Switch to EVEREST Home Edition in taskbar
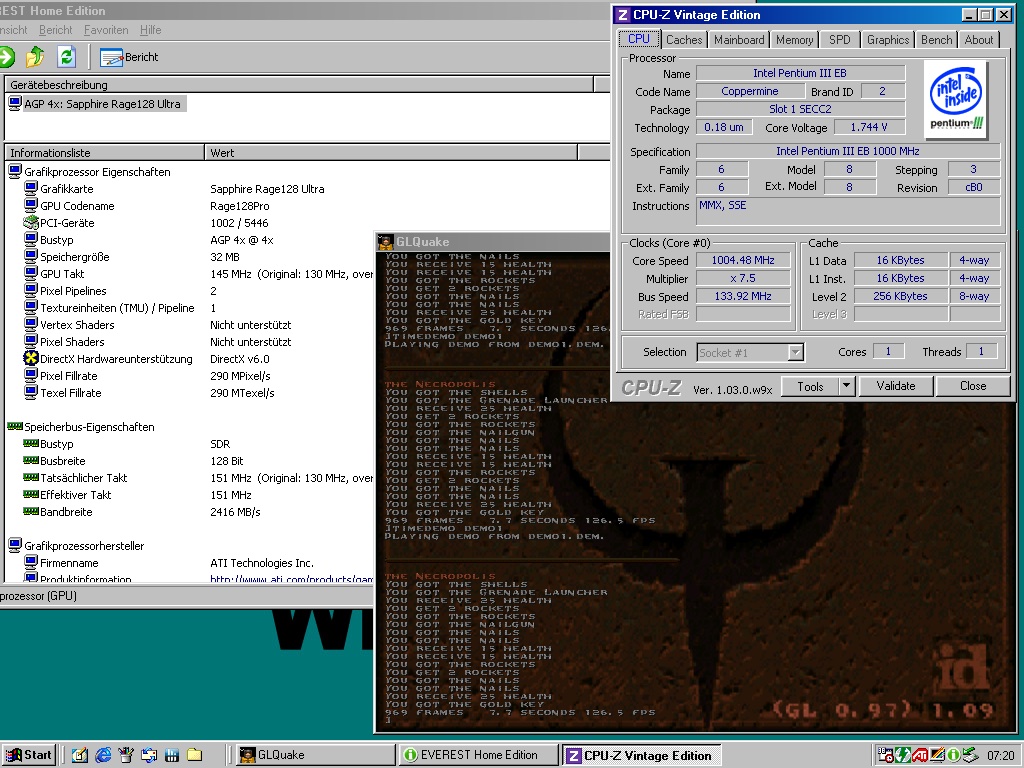This screenshot has height=768, width=1024. [x=479, y=755]
